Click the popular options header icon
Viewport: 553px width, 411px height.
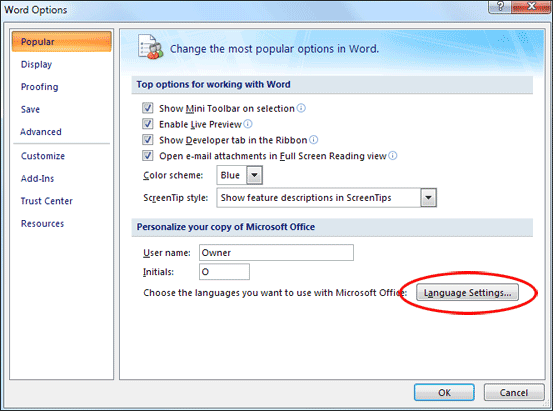[151, 47]
